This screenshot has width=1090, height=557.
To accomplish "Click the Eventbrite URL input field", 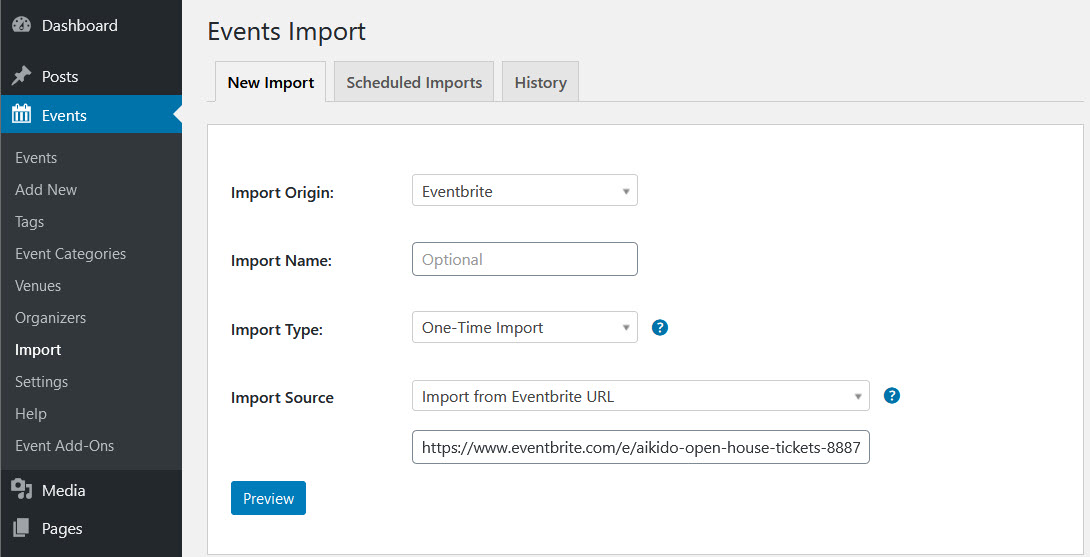I will tap(640, 448).
